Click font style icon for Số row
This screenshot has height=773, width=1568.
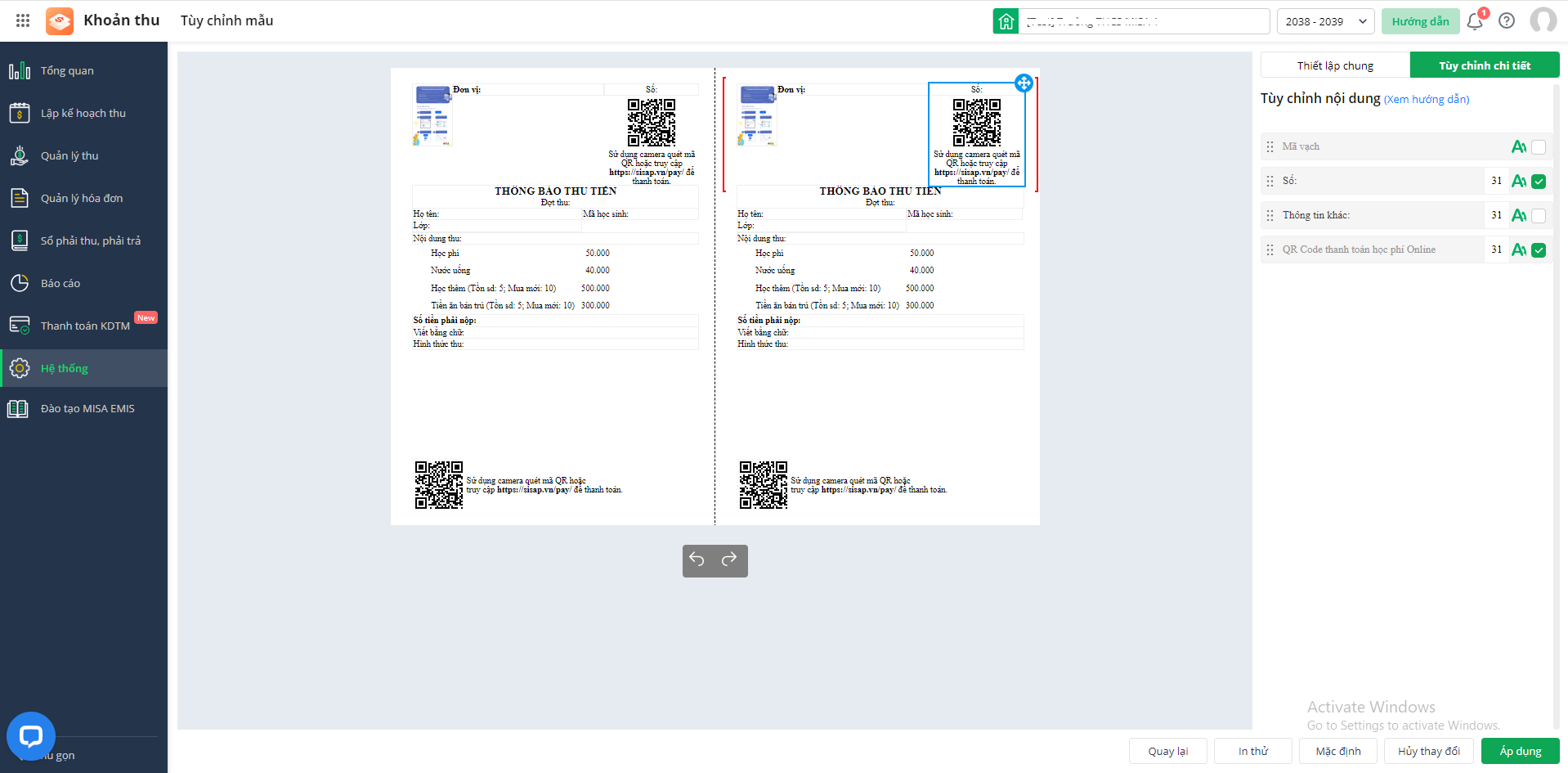click(x=1519, y=181)
